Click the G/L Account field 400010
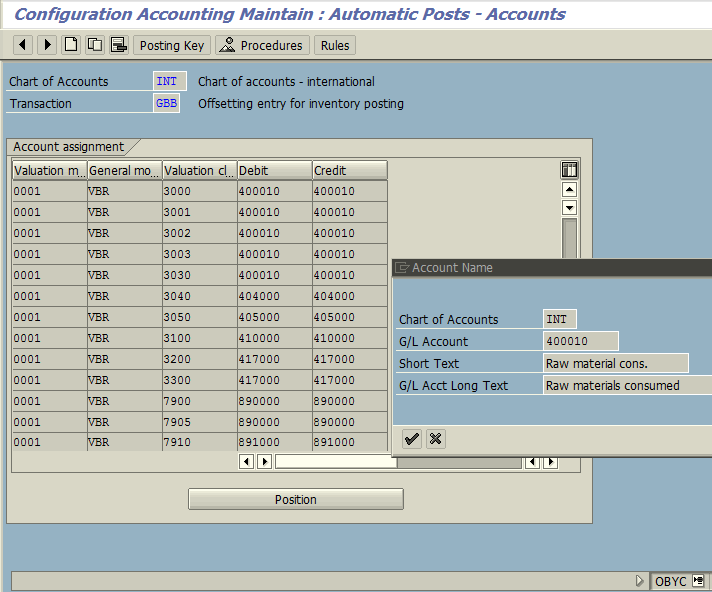This screenshot has height=592, width=712. tap(580, 341)
